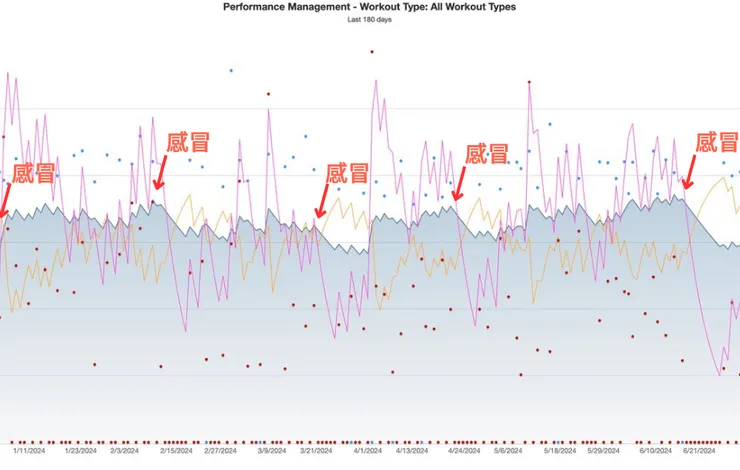Select the 4/24/2024 date label
Screen dimensions: 740x470
click(464, 451)
